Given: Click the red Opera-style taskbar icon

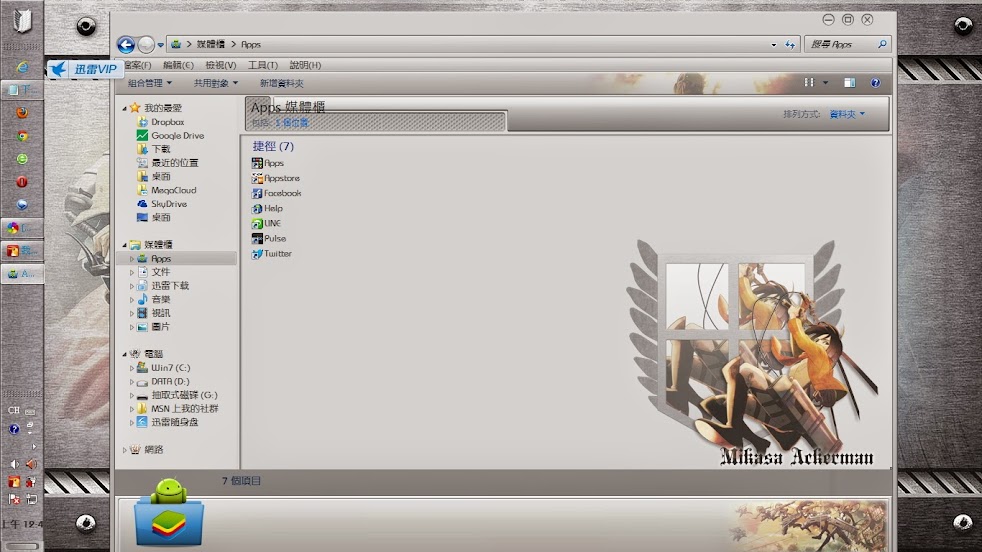Looking at the screenshot, I should [x=22, y=182].
